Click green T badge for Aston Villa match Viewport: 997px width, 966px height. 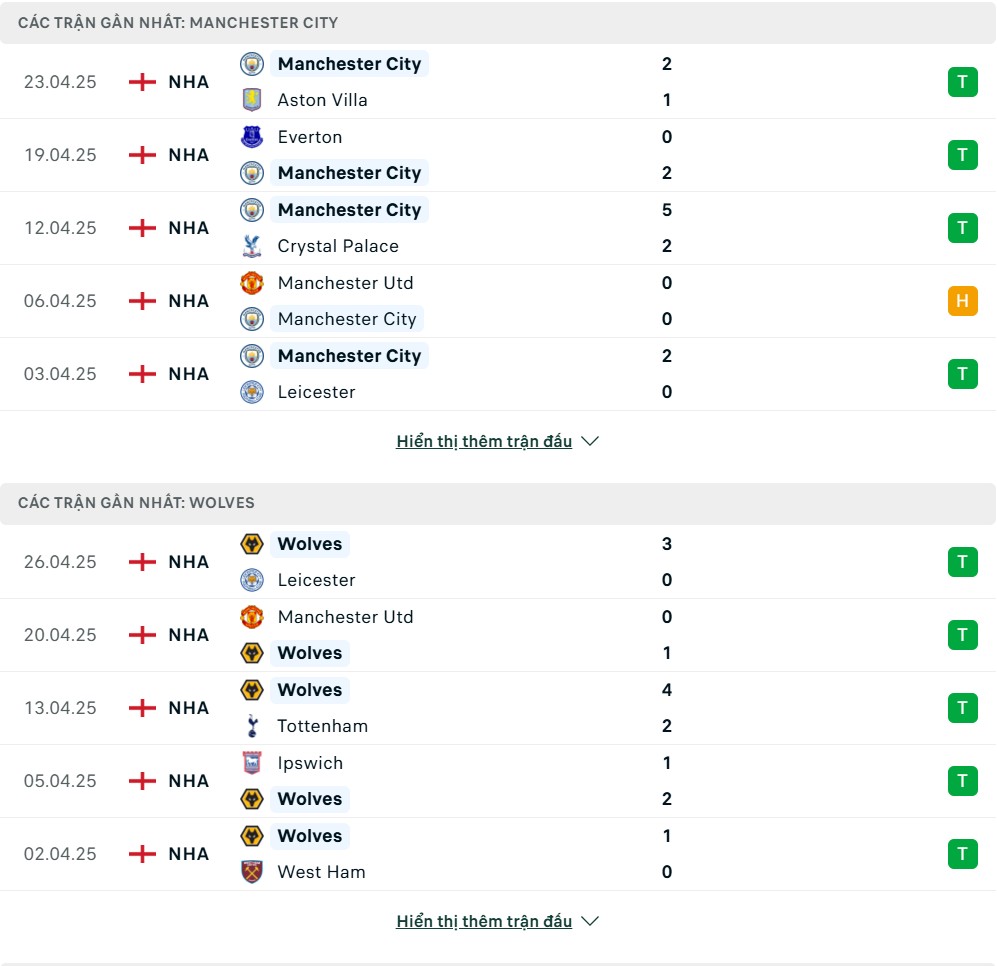tap(963, 82)
